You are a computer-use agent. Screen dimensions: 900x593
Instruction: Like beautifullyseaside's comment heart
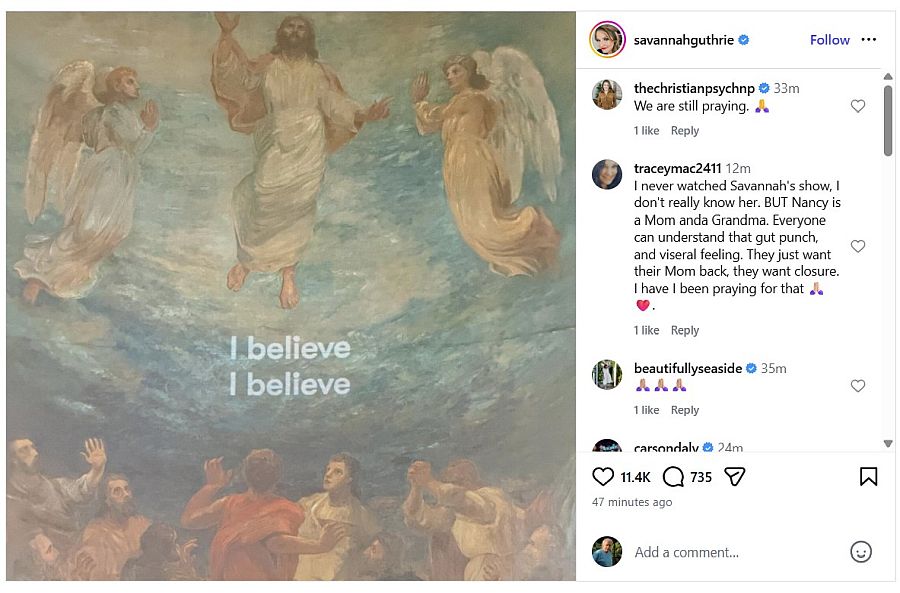click(x=857, y=386)
